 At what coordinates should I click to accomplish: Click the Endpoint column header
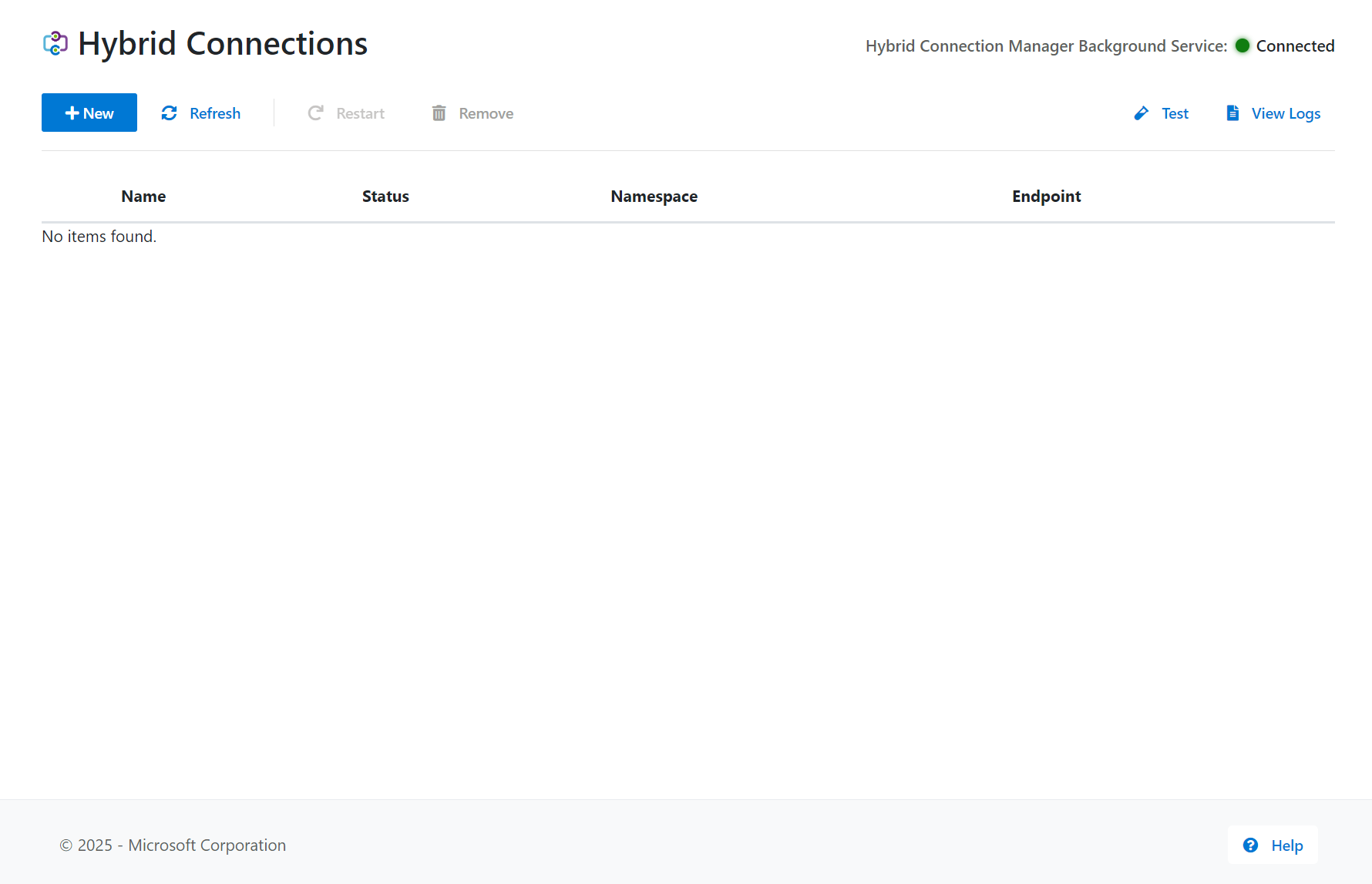tap(1046, 197)
